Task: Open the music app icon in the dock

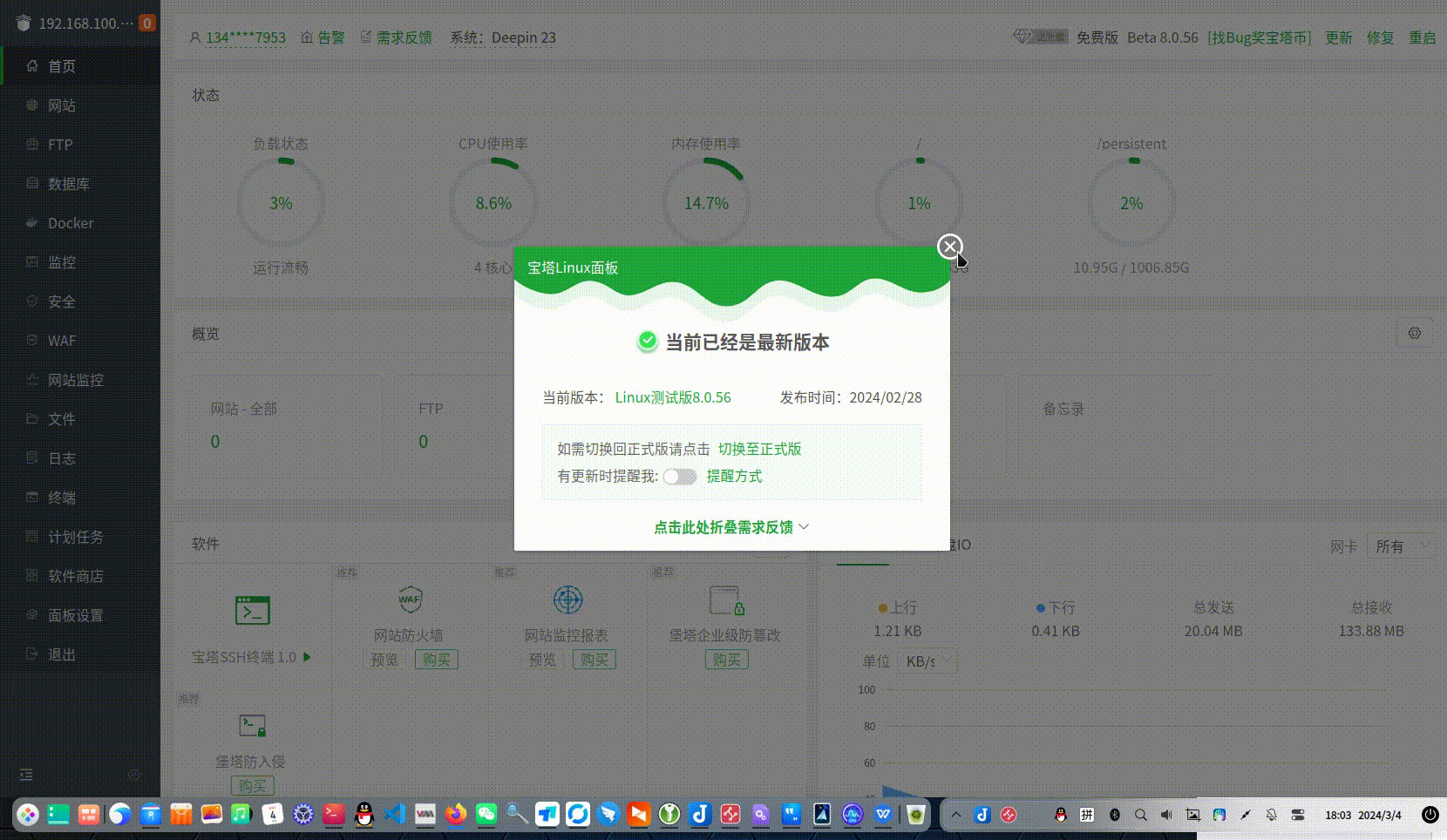Action: pos(241,815)
